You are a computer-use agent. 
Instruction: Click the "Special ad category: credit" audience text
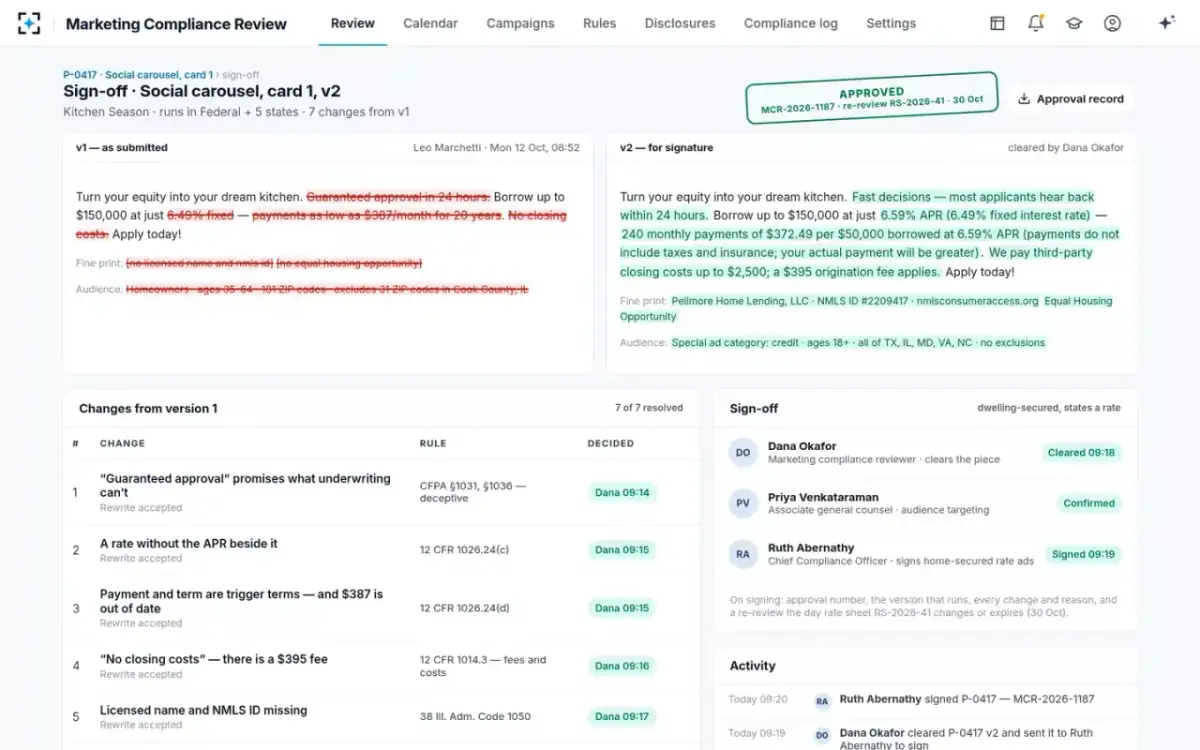[x=735, y=342]
